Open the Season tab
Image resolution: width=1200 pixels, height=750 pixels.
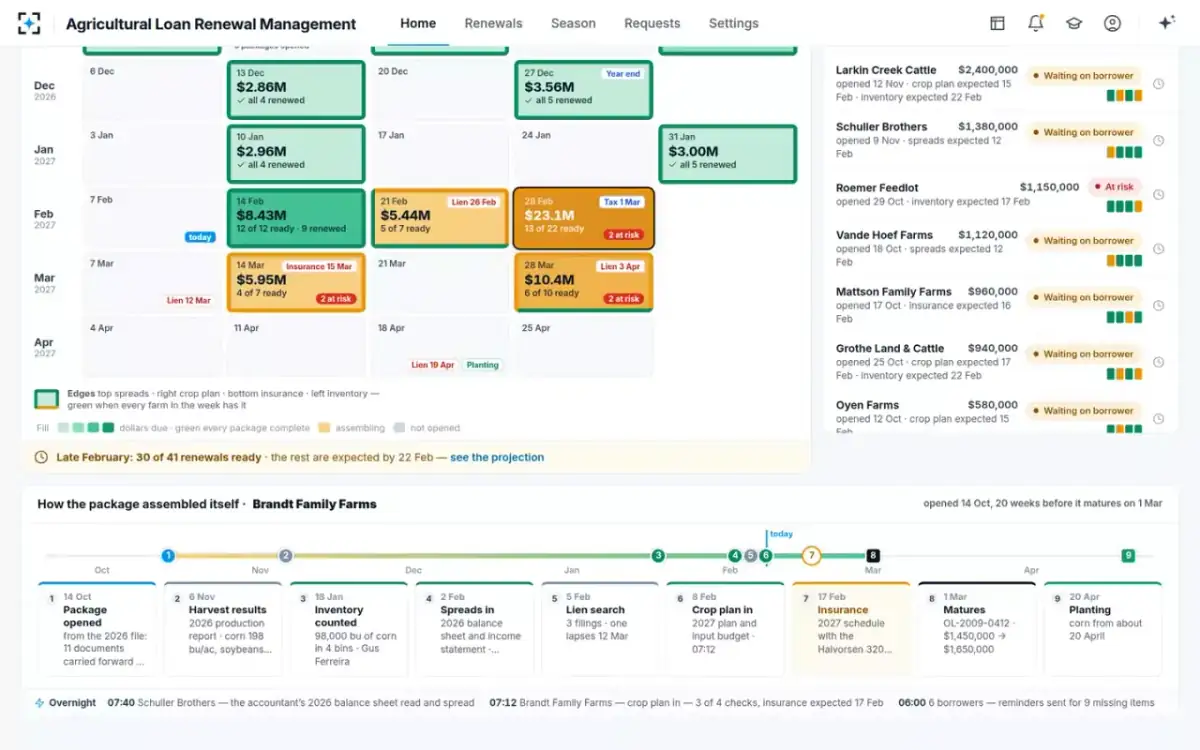pos(573,23)
